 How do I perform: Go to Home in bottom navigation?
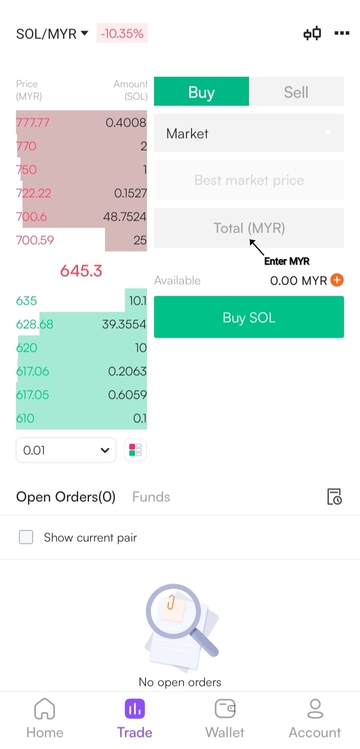[45, 719]
